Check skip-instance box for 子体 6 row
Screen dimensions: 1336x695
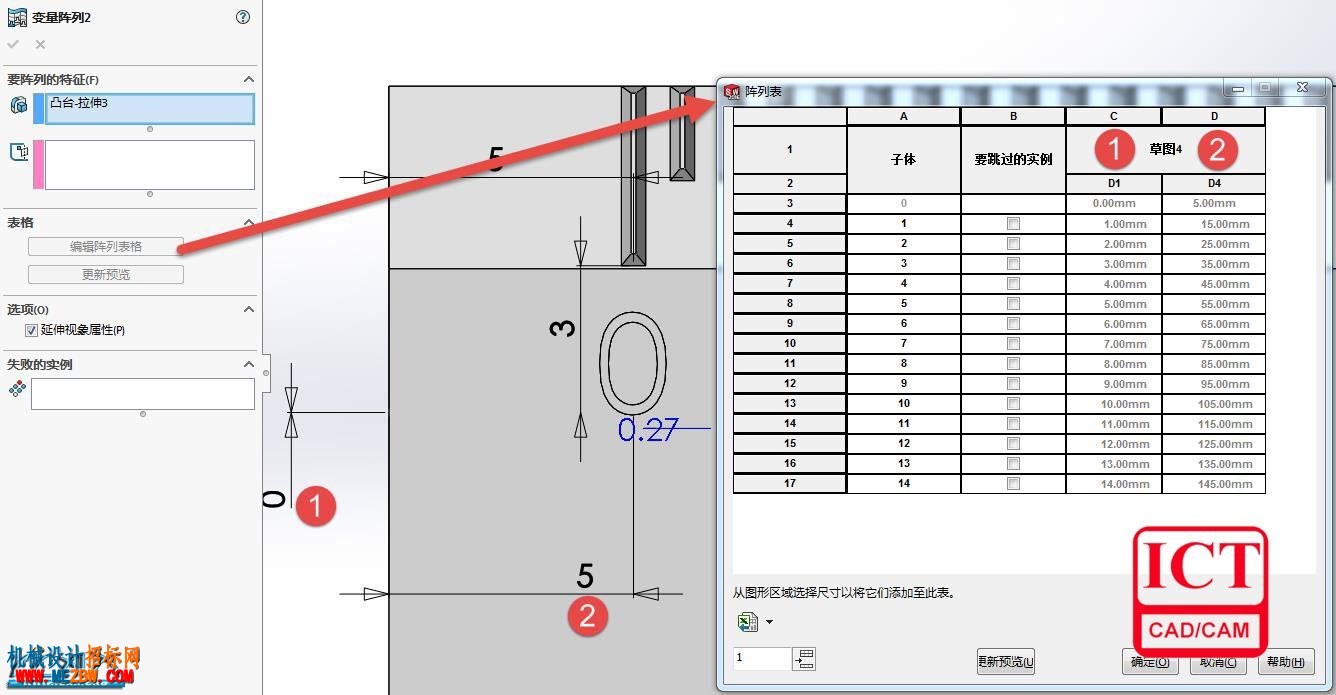(1013, 324)
